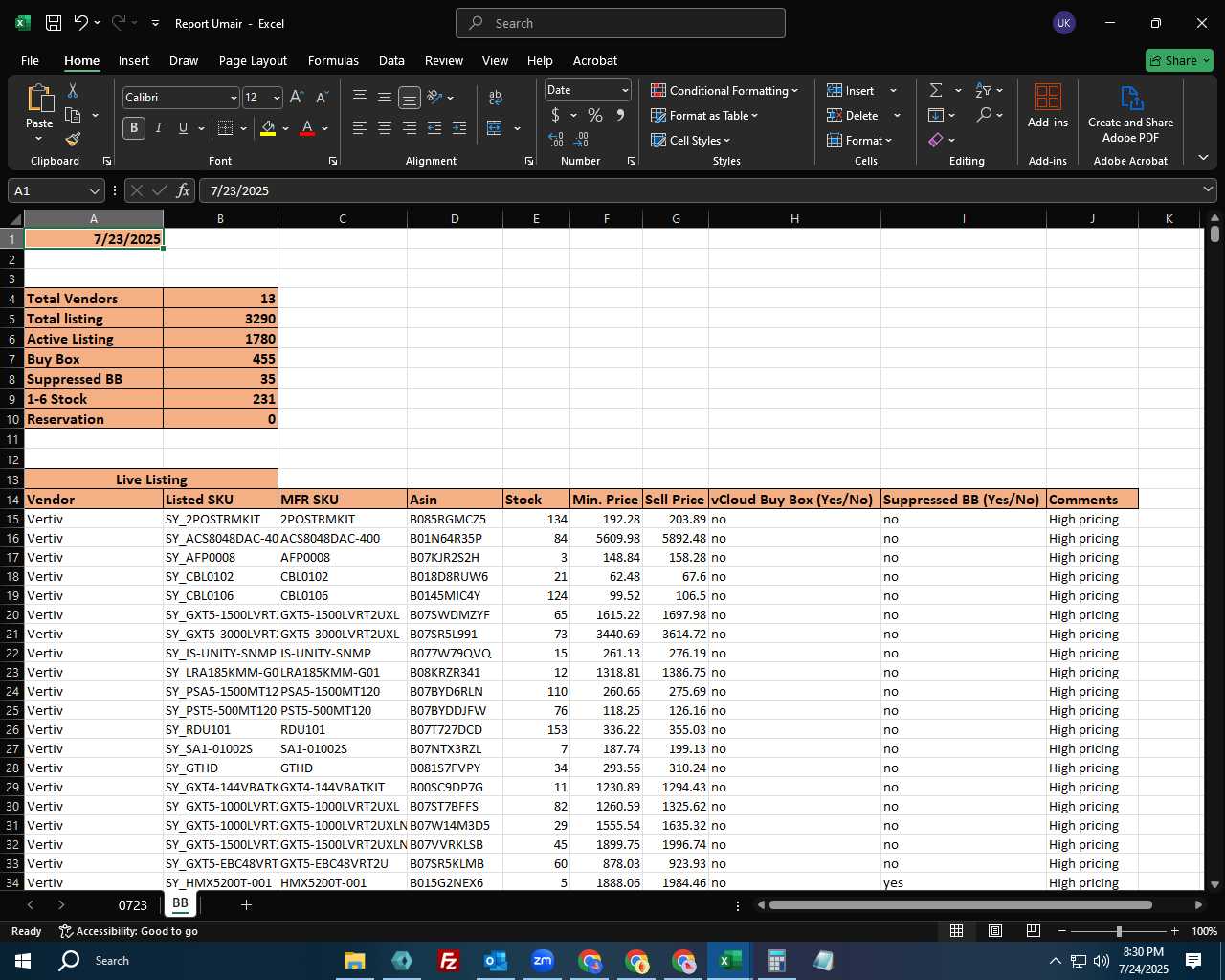
Task: Expand the formula bar chevron
Action: 1208,189
